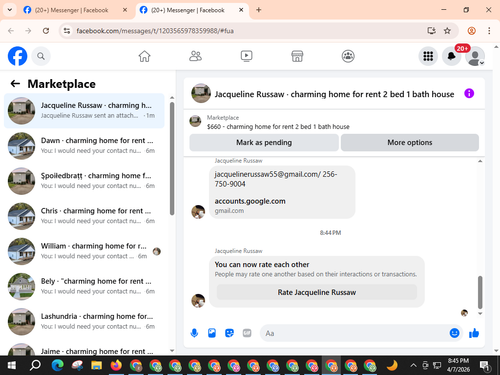Screen dimensions: 500x375
Task: Click the back arrow beside Marketplace heading
Action: (15, 84)
